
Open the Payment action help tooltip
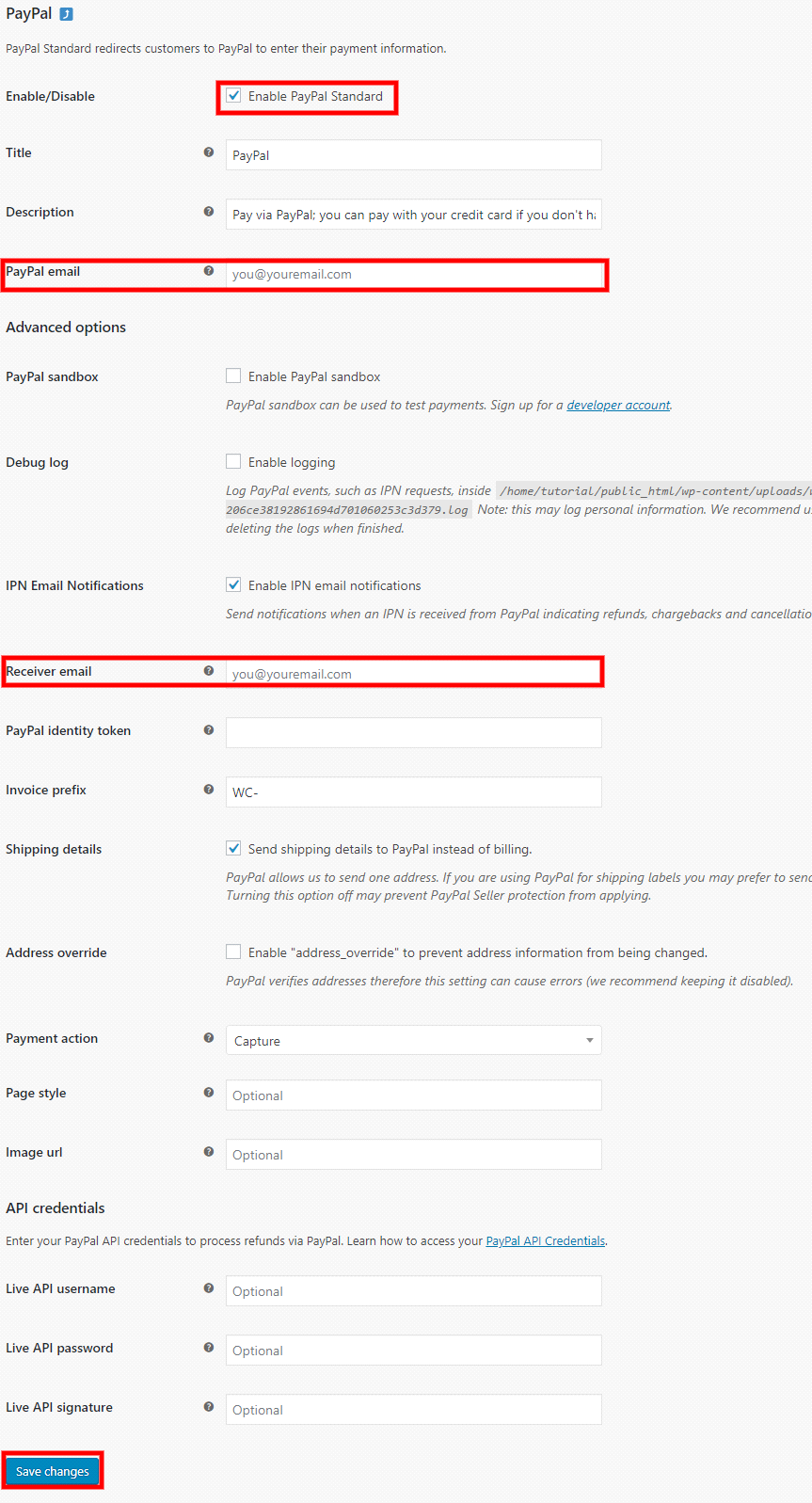coord(209,1037)
